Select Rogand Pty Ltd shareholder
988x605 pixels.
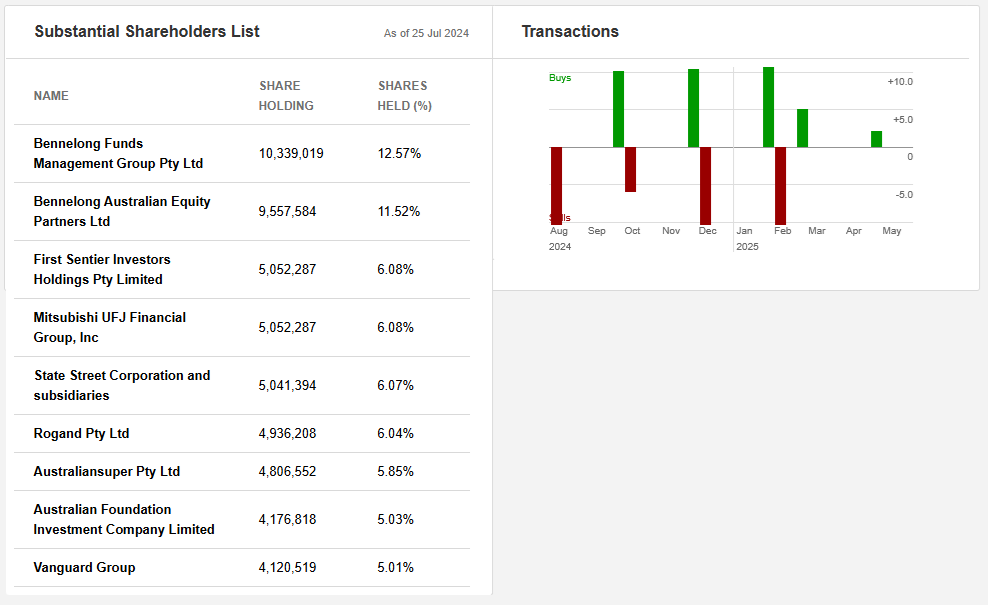[82, 433]
